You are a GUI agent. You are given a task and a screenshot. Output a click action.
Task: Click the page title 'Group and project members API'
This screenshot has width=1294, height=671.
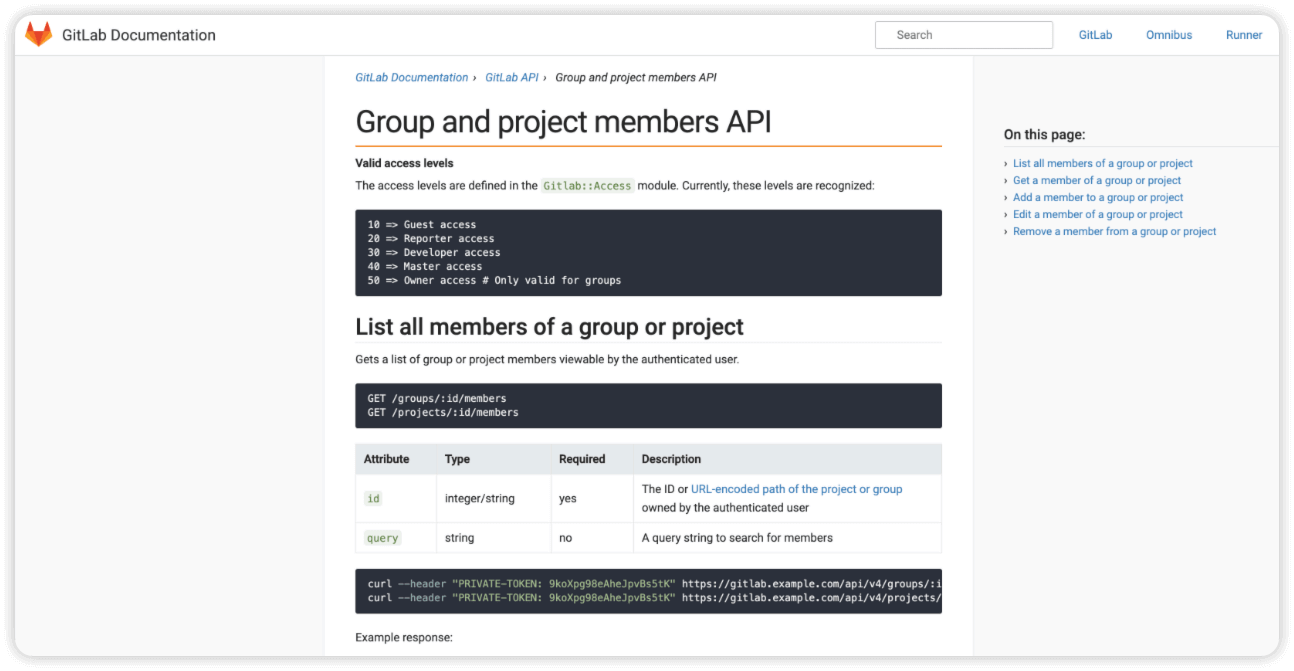pyautogui.click(x=564, y=122)
